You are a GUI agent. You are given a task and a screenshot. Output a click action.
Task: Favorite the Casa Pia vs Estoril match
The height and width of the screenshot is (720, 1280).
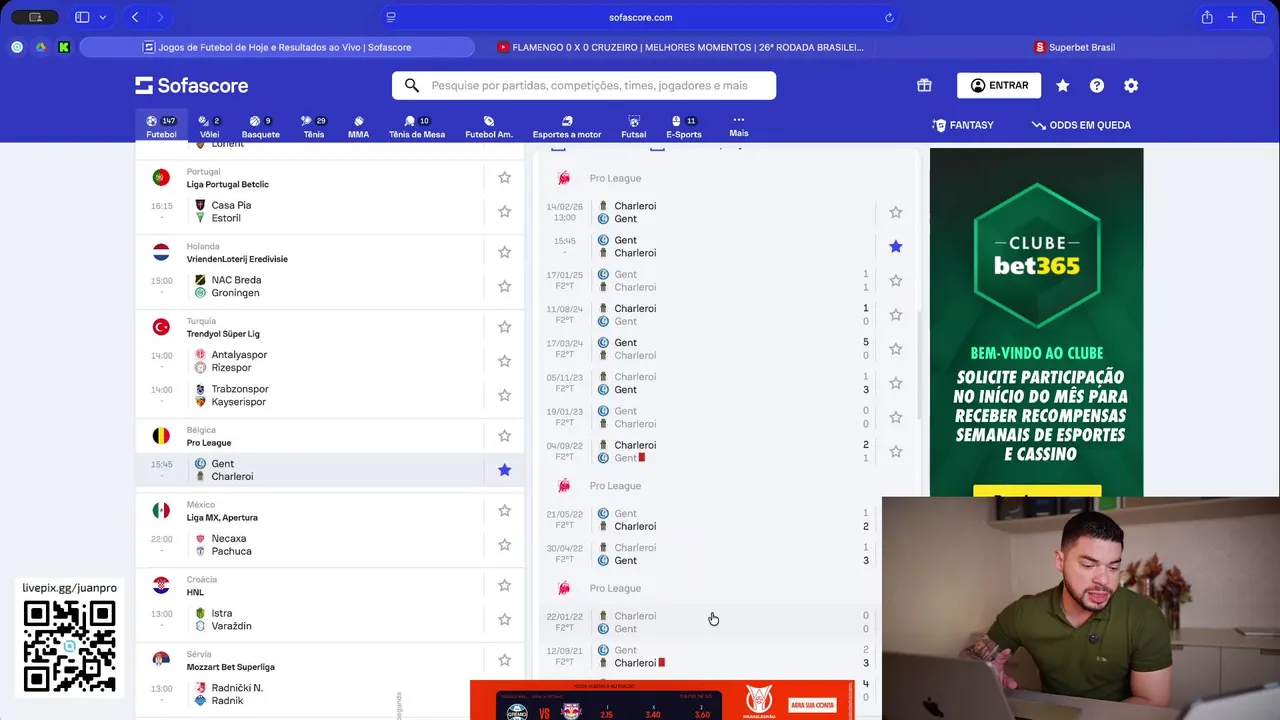504,211
